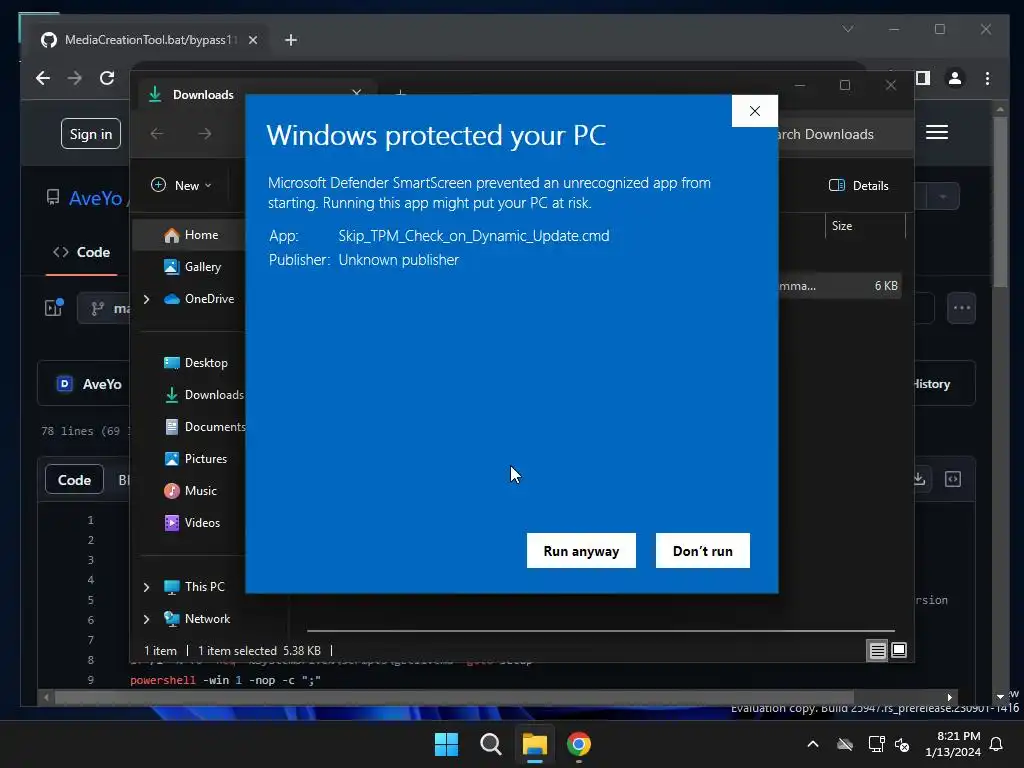Expand OneDrive tree node

click(x=146, y=299)
